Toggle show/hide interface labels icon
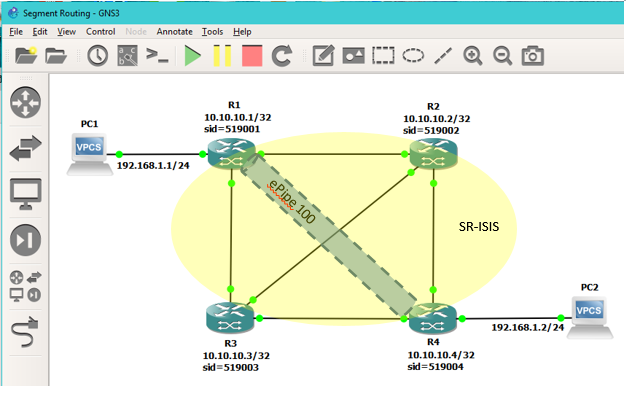The height and width of the screenshot is (393, 626). [128, 56]
